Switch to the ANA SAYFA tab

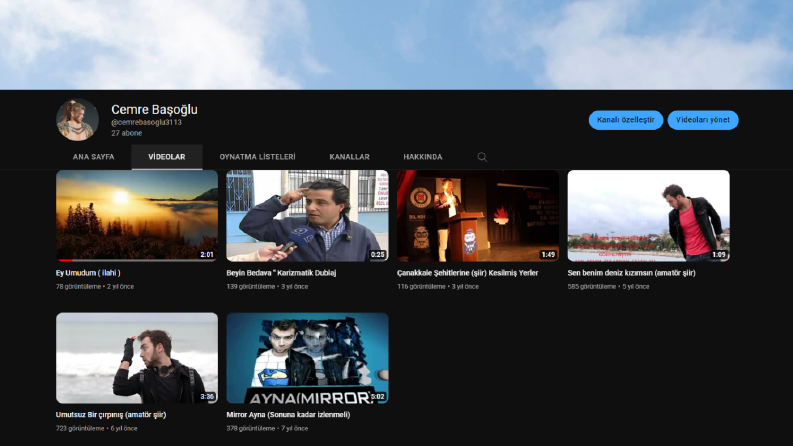click(x=94, y=157)
